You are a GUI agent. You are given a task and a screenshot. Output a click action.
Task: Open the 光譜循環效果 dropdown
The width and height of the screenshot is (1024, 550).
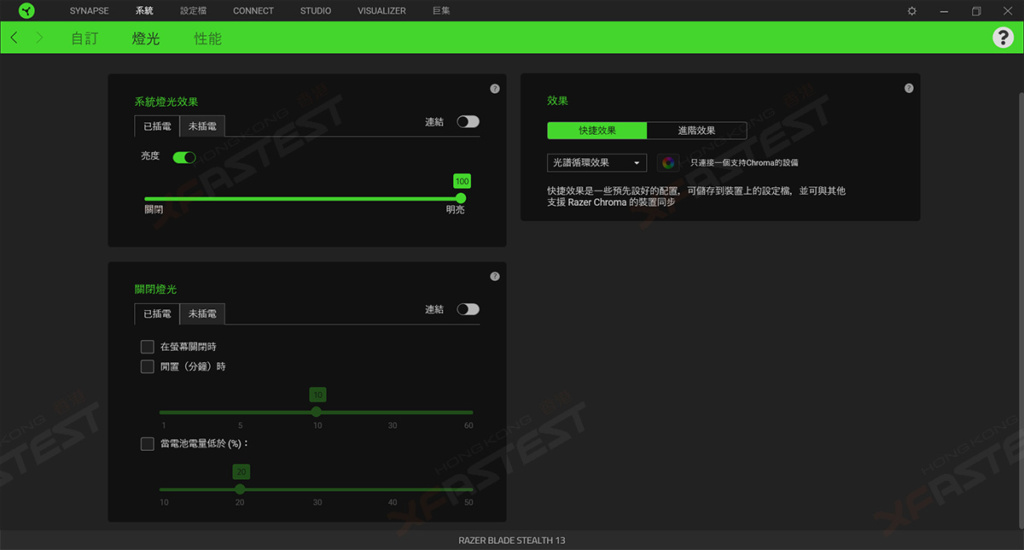[x=596, y=163]
